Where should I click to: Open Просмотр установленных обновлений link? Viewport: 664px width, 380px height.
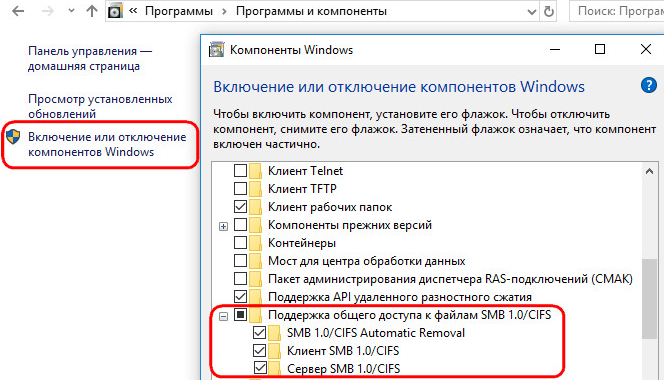[100, 106]
